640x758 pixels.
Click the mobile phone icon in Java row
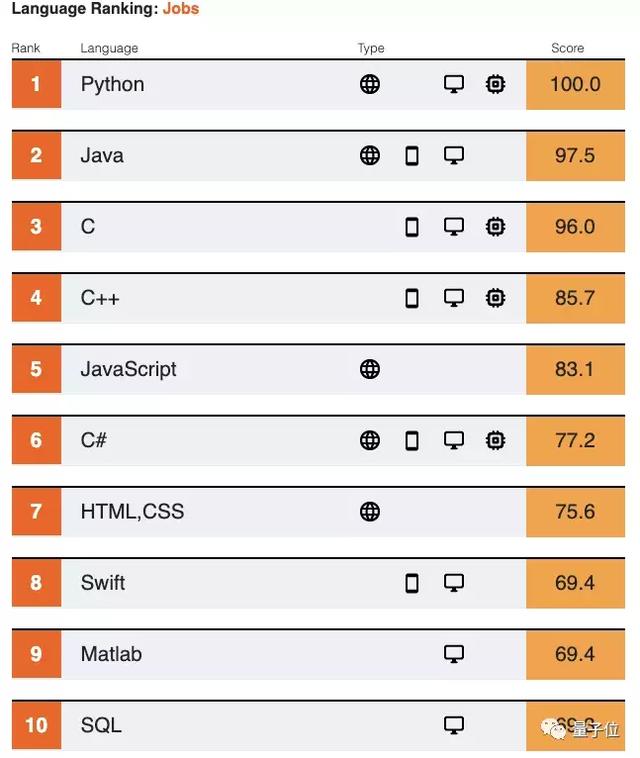[412, 156]
